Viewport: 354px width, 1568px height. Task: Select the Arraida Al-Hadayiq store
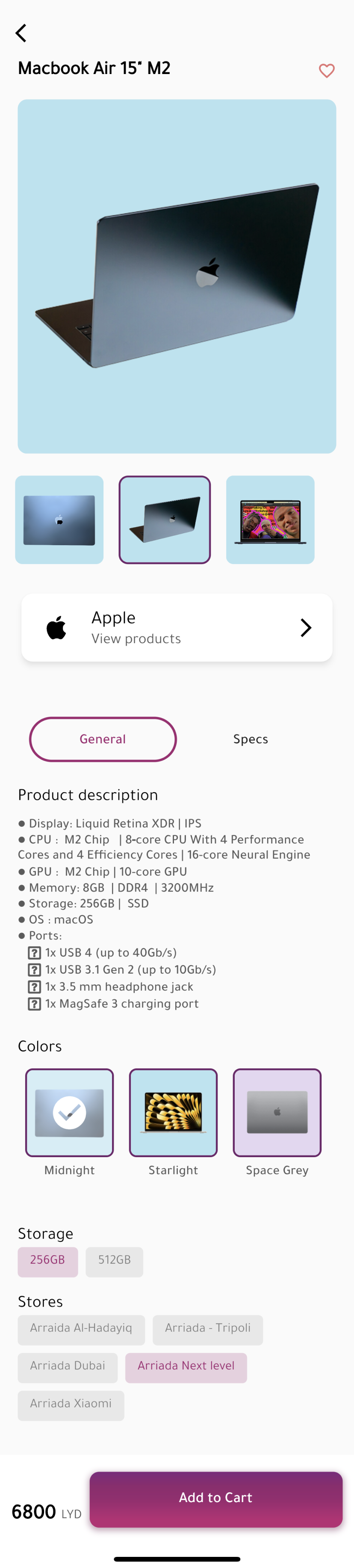(x=81, y=1330)
